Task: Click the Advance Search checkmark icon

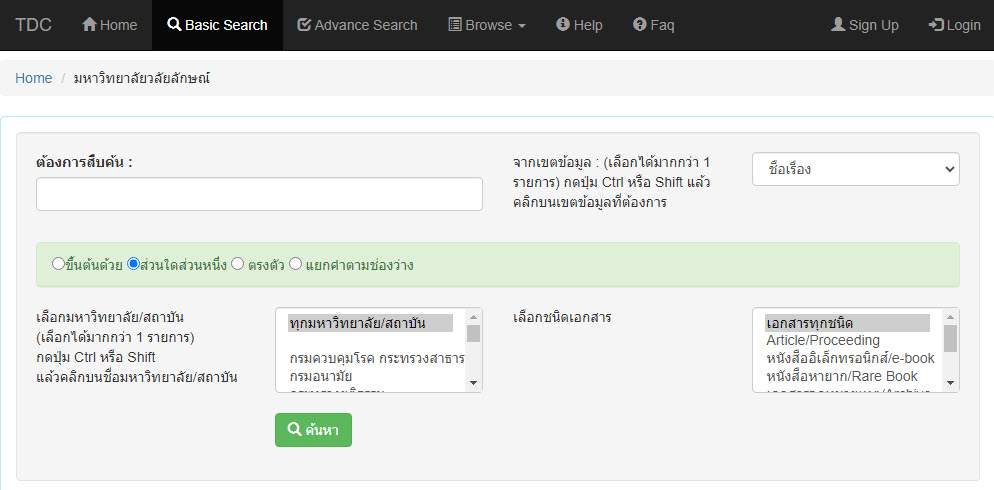Action: coord(304,25)
